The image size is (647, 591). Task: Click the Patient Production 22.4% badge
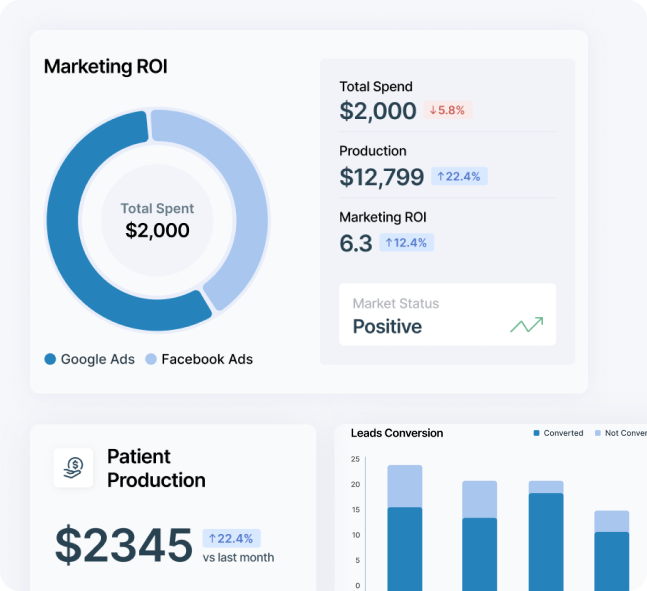[231, 538]
